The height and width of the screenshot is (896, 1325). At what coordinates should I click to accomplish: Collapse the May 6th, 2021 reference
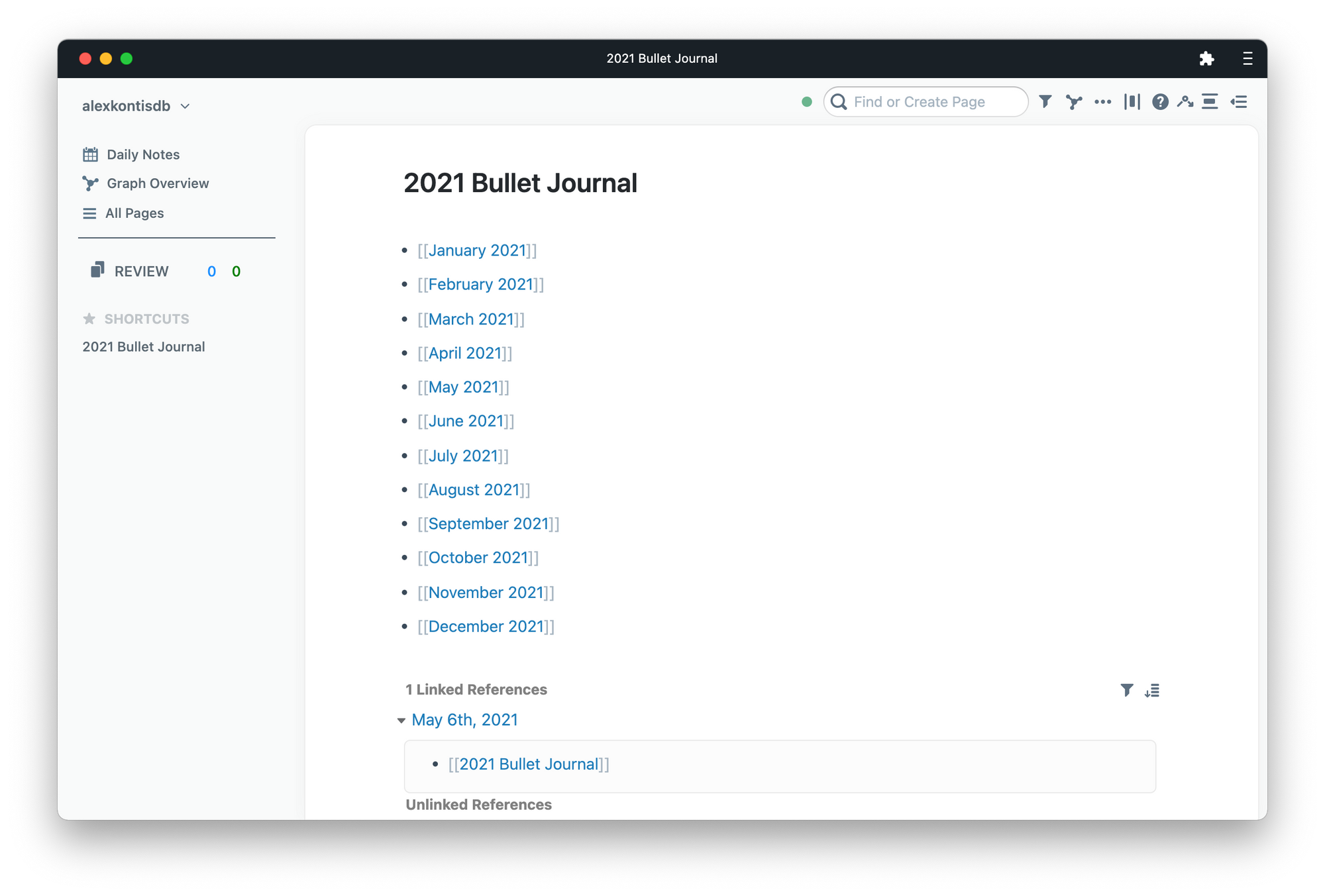click(401, 720)
